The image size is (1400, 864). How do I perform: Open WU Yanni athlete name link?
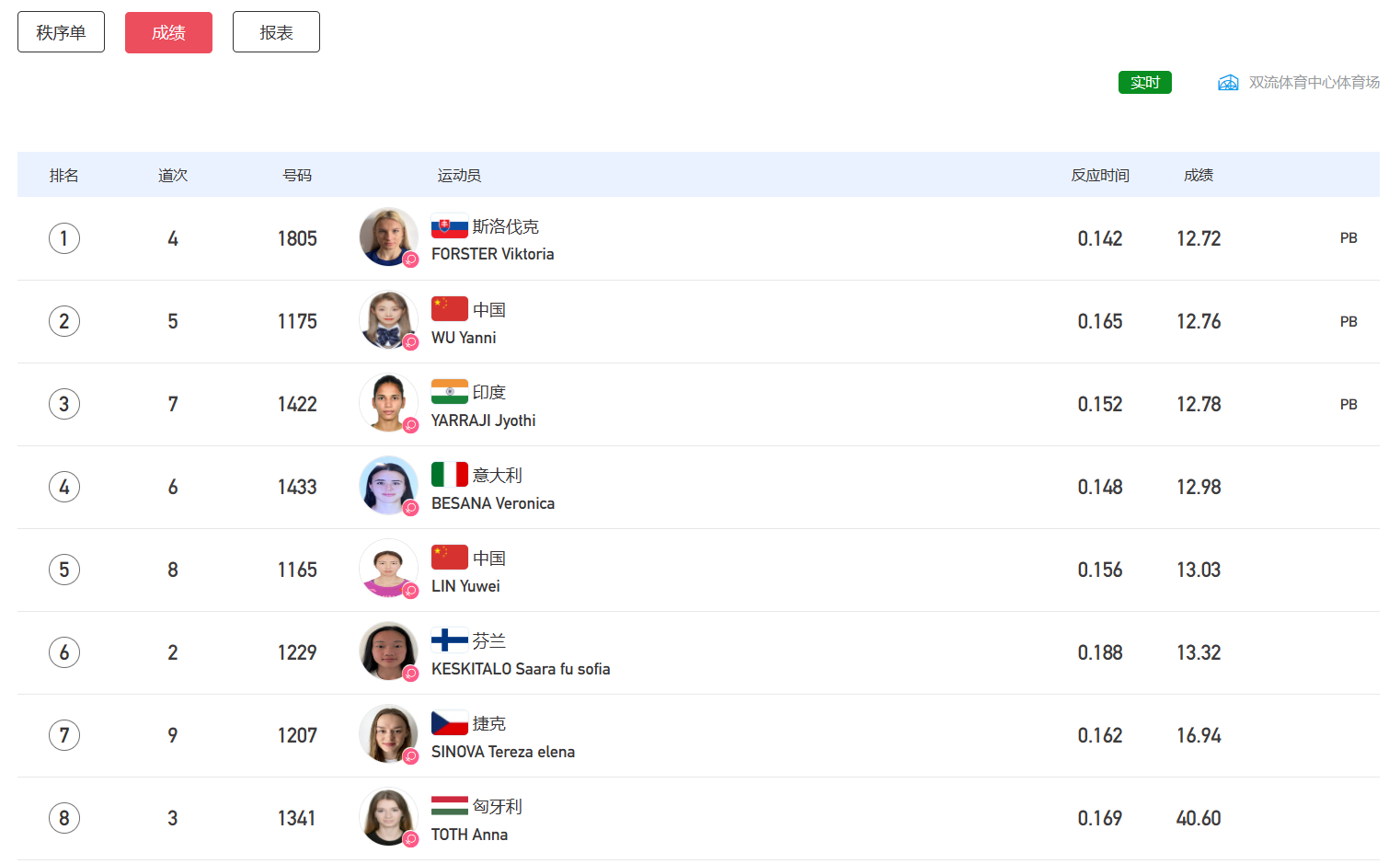point(464,338)
